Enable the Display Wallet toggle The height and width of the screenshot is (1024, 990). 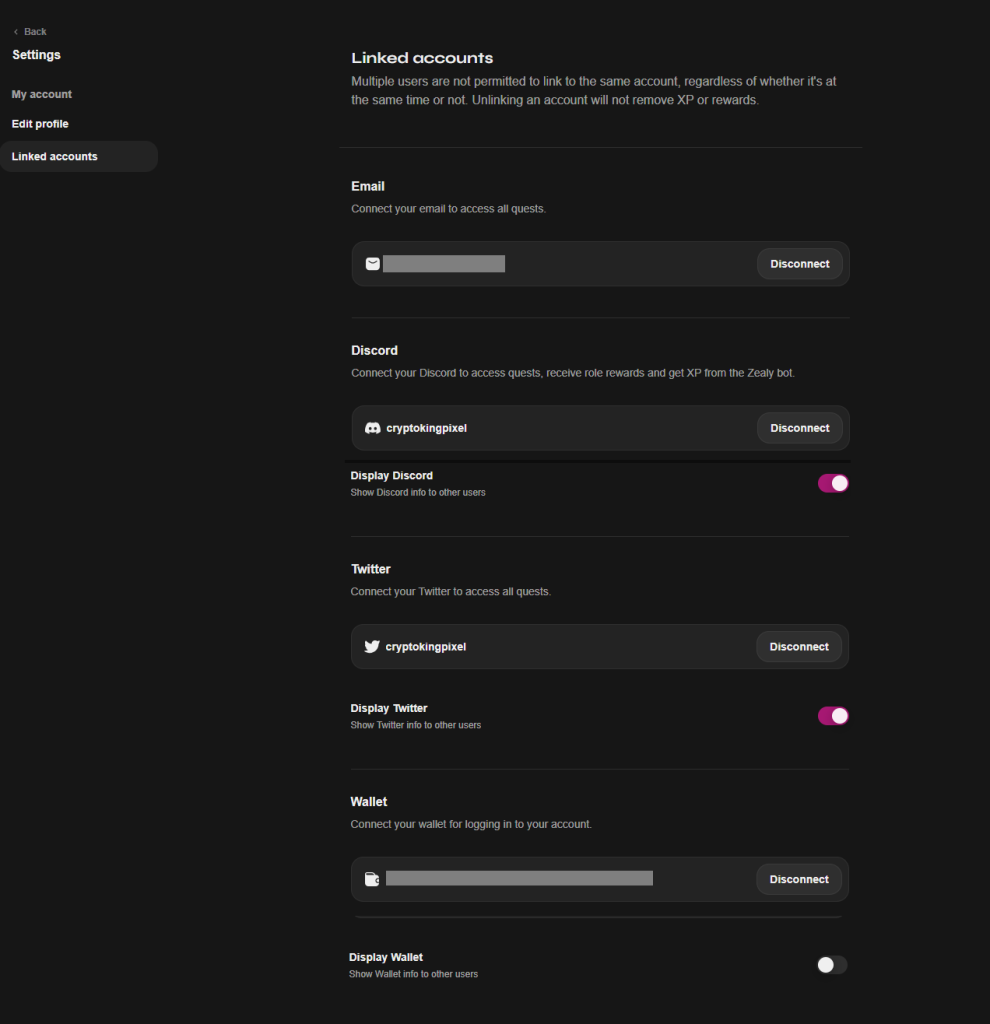(832, 965)
